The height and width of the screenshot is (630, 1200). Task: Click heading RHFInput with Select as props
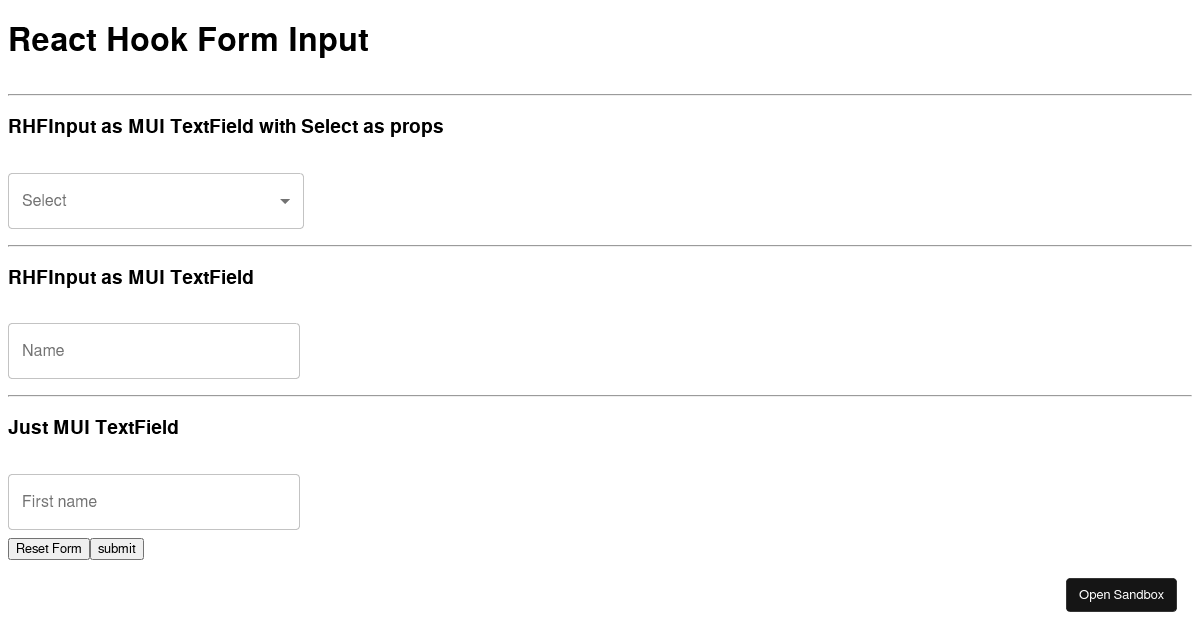pos(226,126)
